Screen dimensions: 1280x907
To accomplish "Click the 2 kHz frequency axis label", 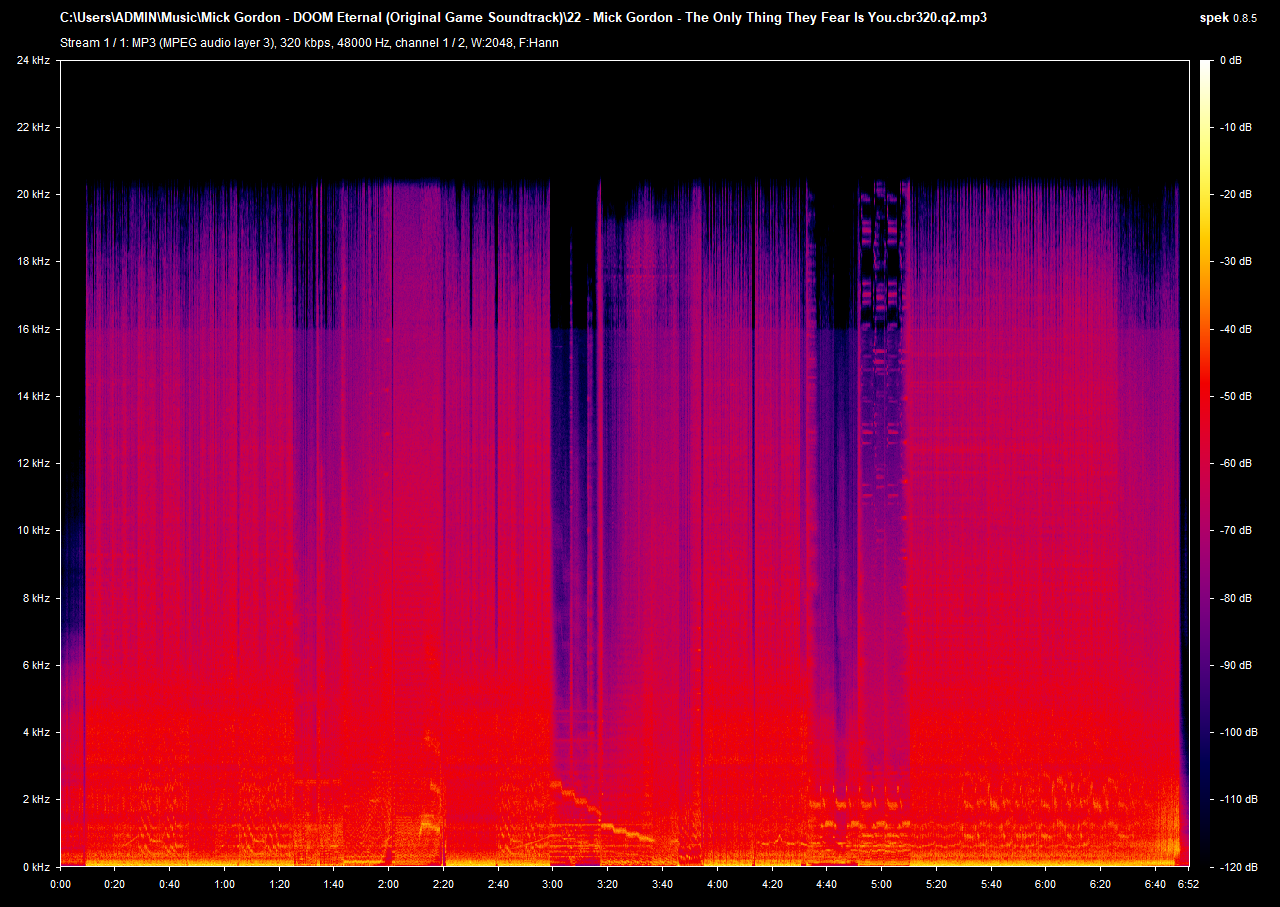I will click(36, 799).
